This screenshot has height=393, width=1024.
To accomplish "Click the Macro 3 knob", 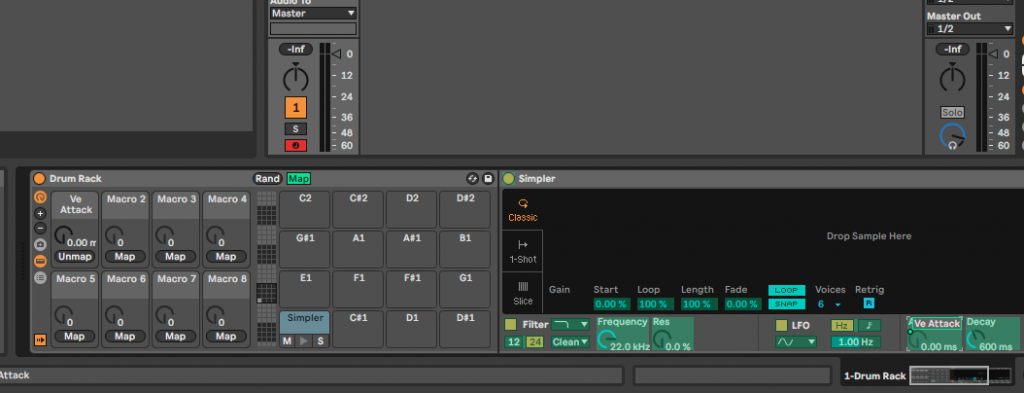I will point(165,235).
